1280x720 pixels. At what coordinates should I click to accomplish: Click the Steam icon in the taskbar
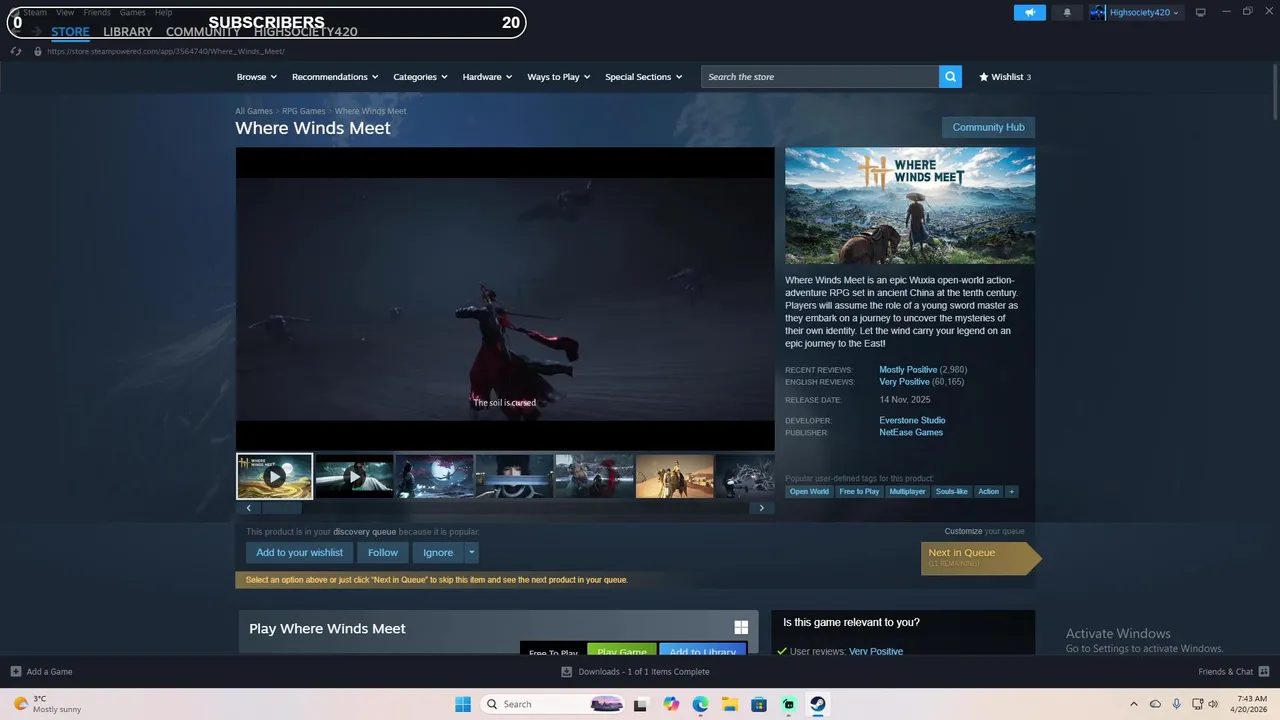point(818,704)
